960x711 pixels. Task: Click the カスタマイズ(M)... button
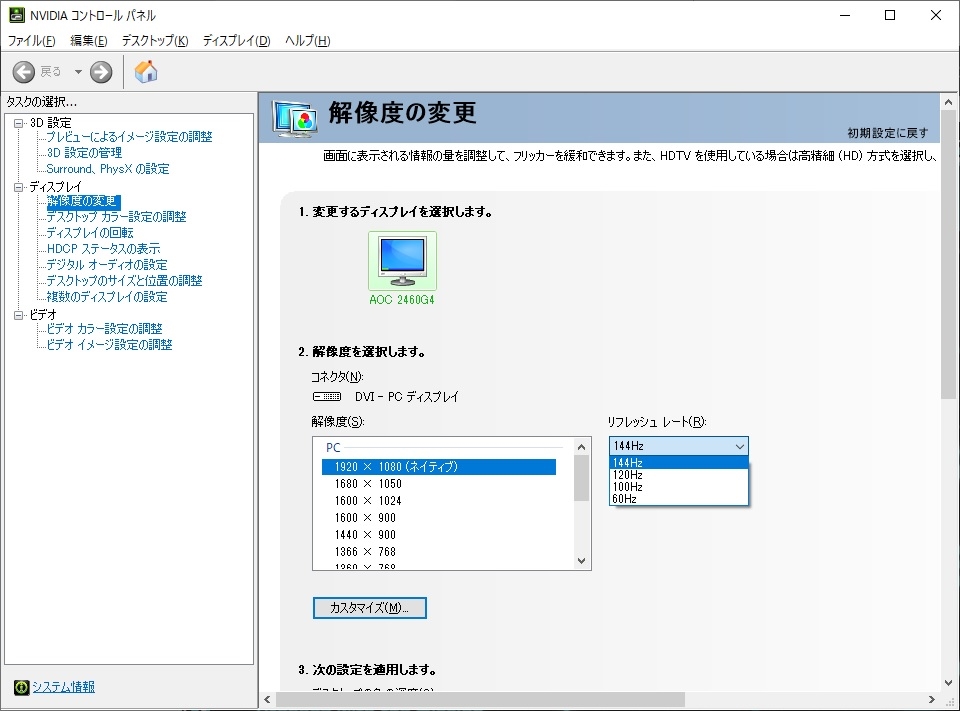(370, 608)
